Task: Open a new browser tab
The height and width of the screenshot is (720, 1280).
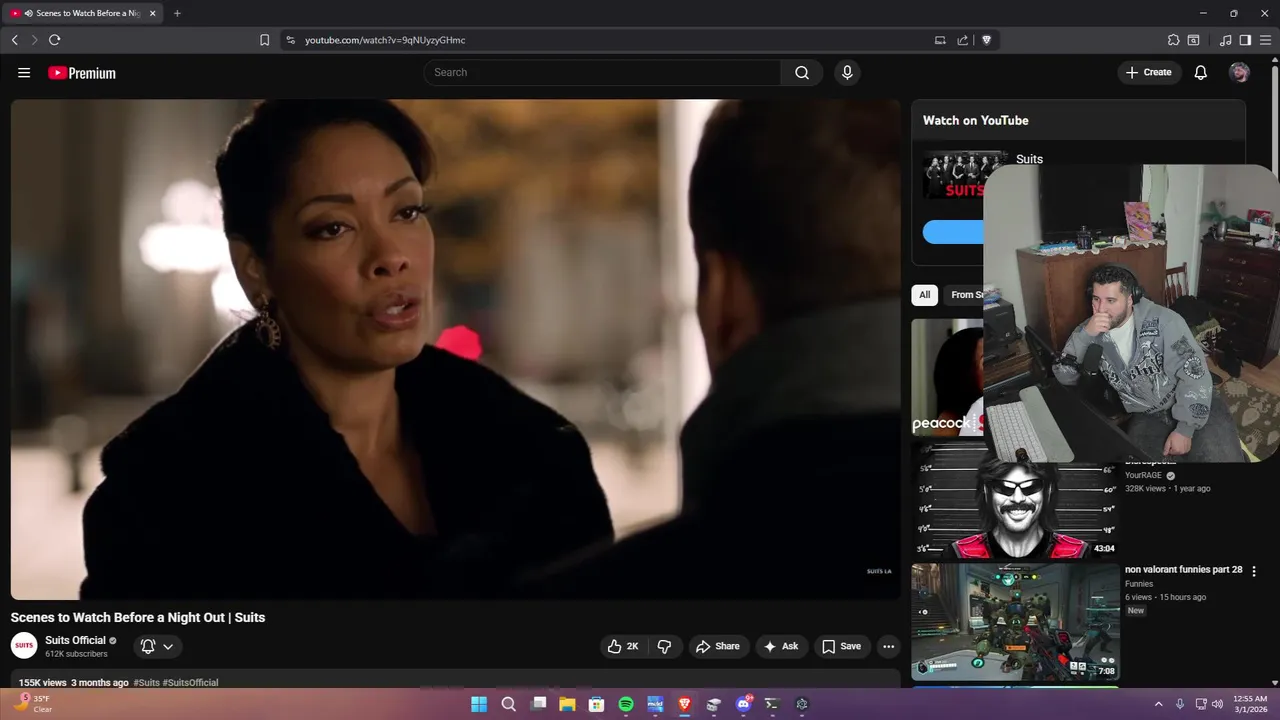Action: (177, 13)
